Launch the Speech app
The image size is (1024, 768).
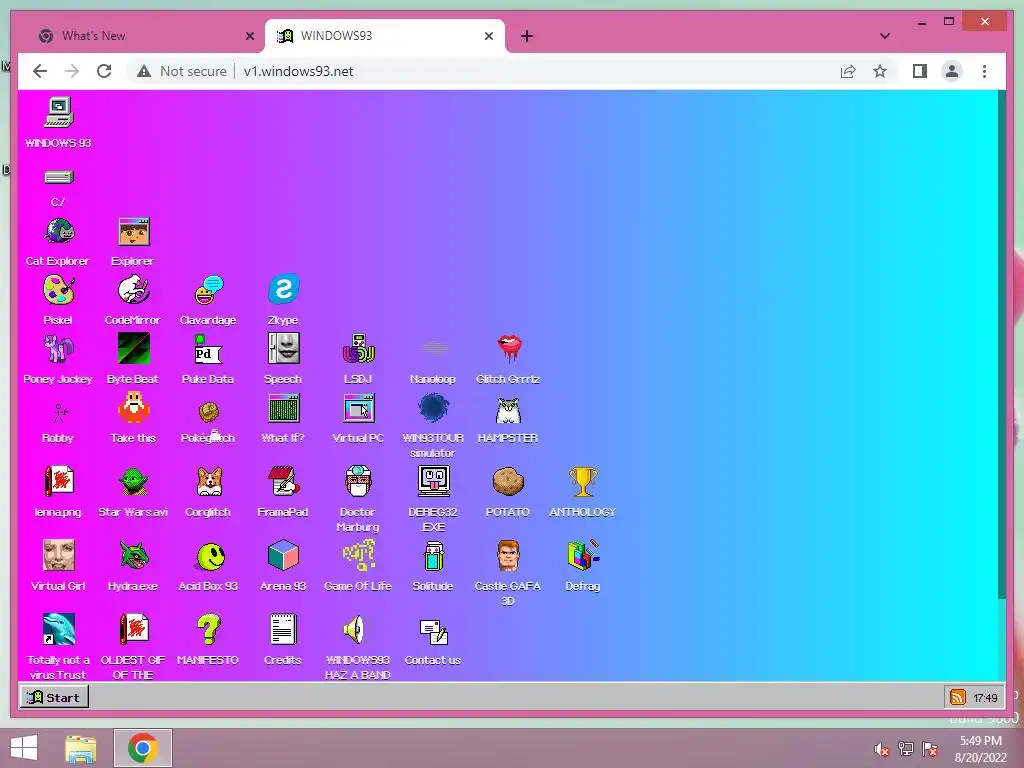(x=283, y=349)
